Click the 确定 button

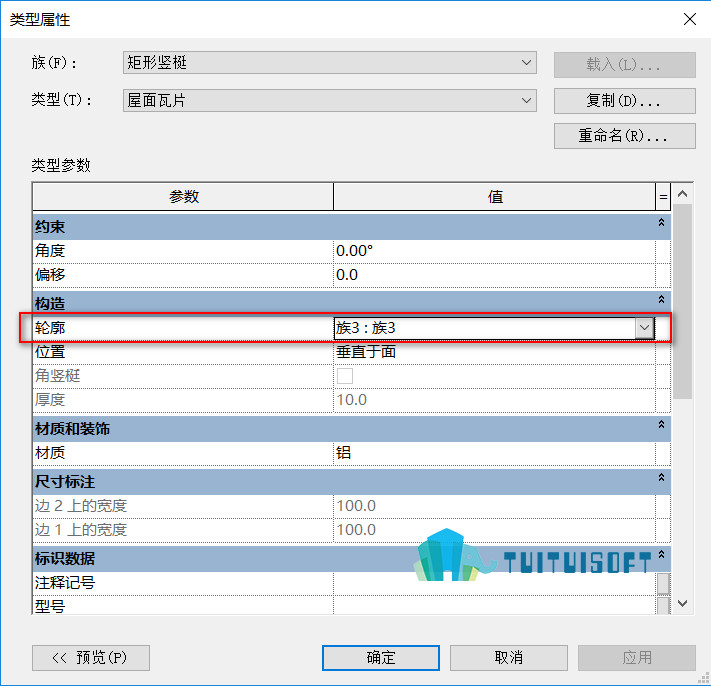(380, 657)
